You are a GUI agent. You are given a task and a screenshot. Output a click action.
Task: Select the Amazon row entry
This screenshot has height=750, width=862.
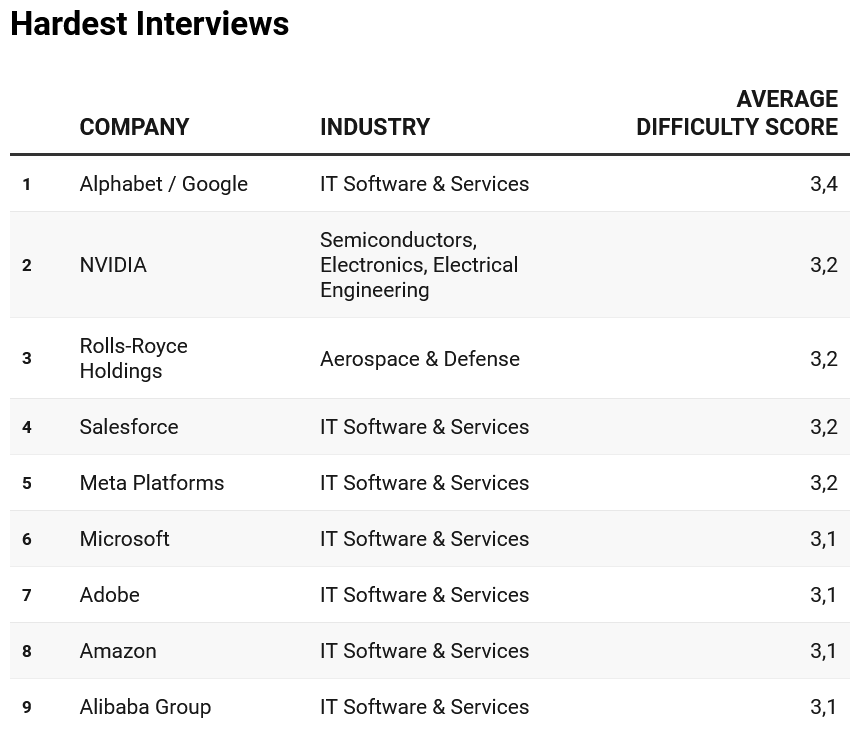click(118, 651)
